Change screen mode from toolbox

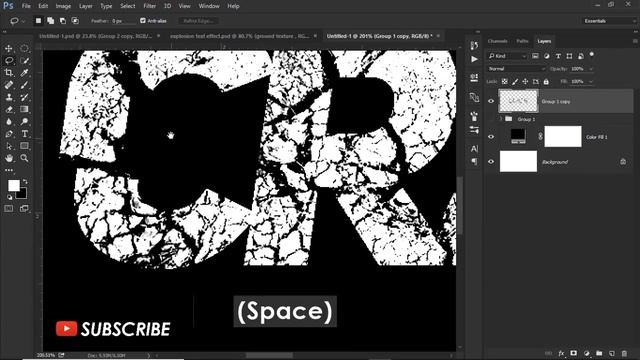pos(24,209)
